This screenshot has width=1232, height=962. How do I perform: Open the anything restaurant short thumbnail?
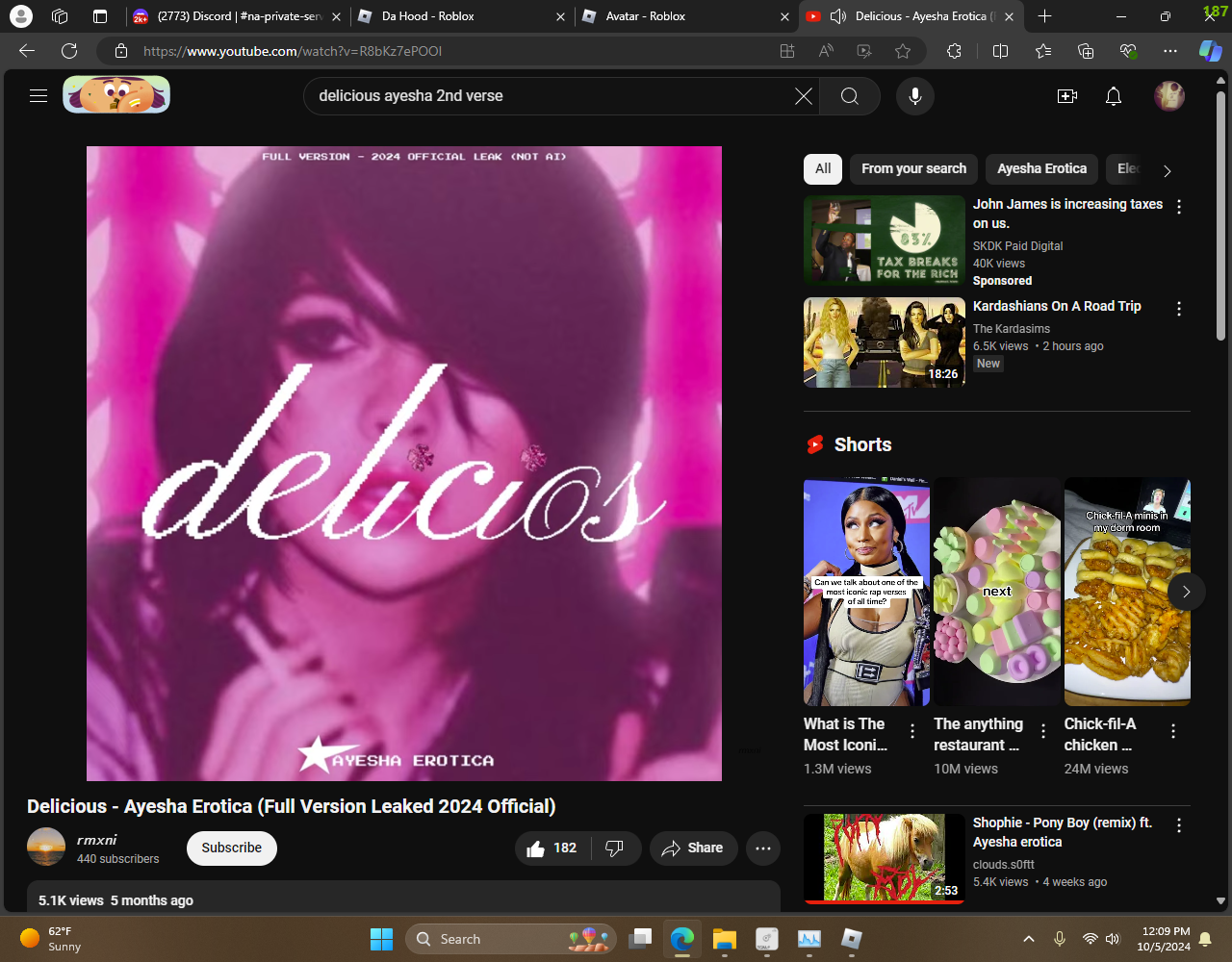coord(997,592)
